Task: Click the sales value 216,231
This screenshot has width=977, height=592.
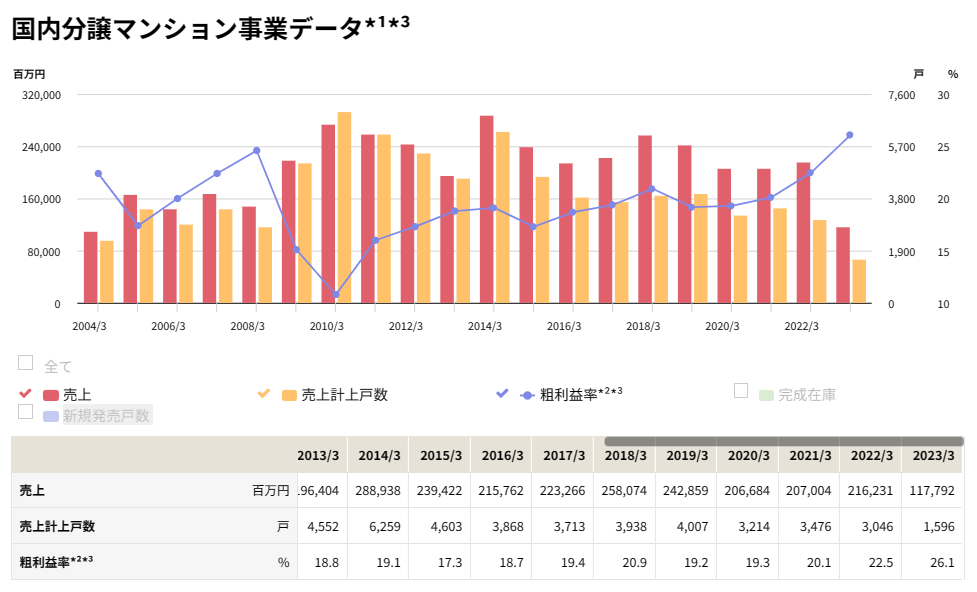Action: click(x=870, y=490)
